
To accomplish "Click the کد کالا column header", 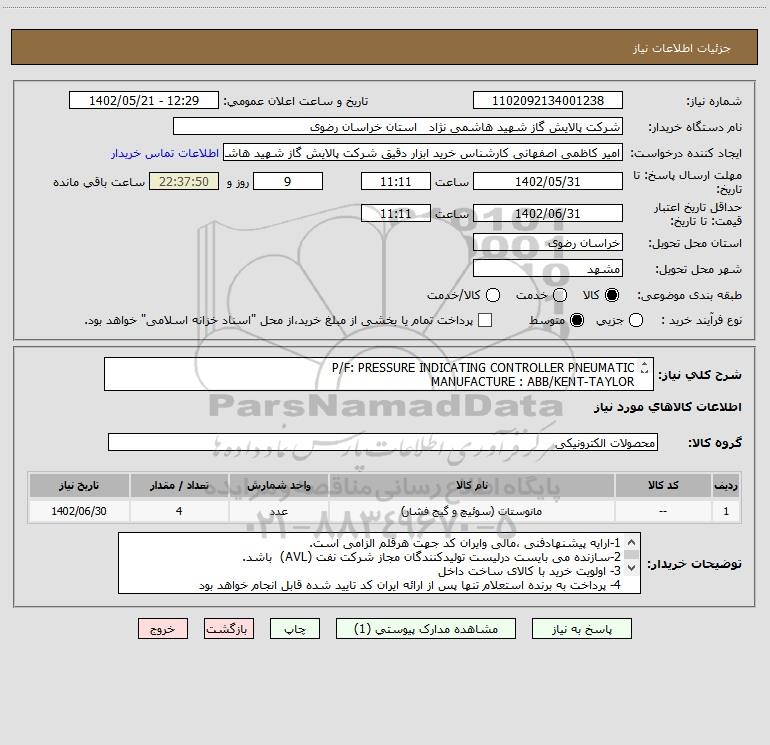I will [x=663, y=485].
